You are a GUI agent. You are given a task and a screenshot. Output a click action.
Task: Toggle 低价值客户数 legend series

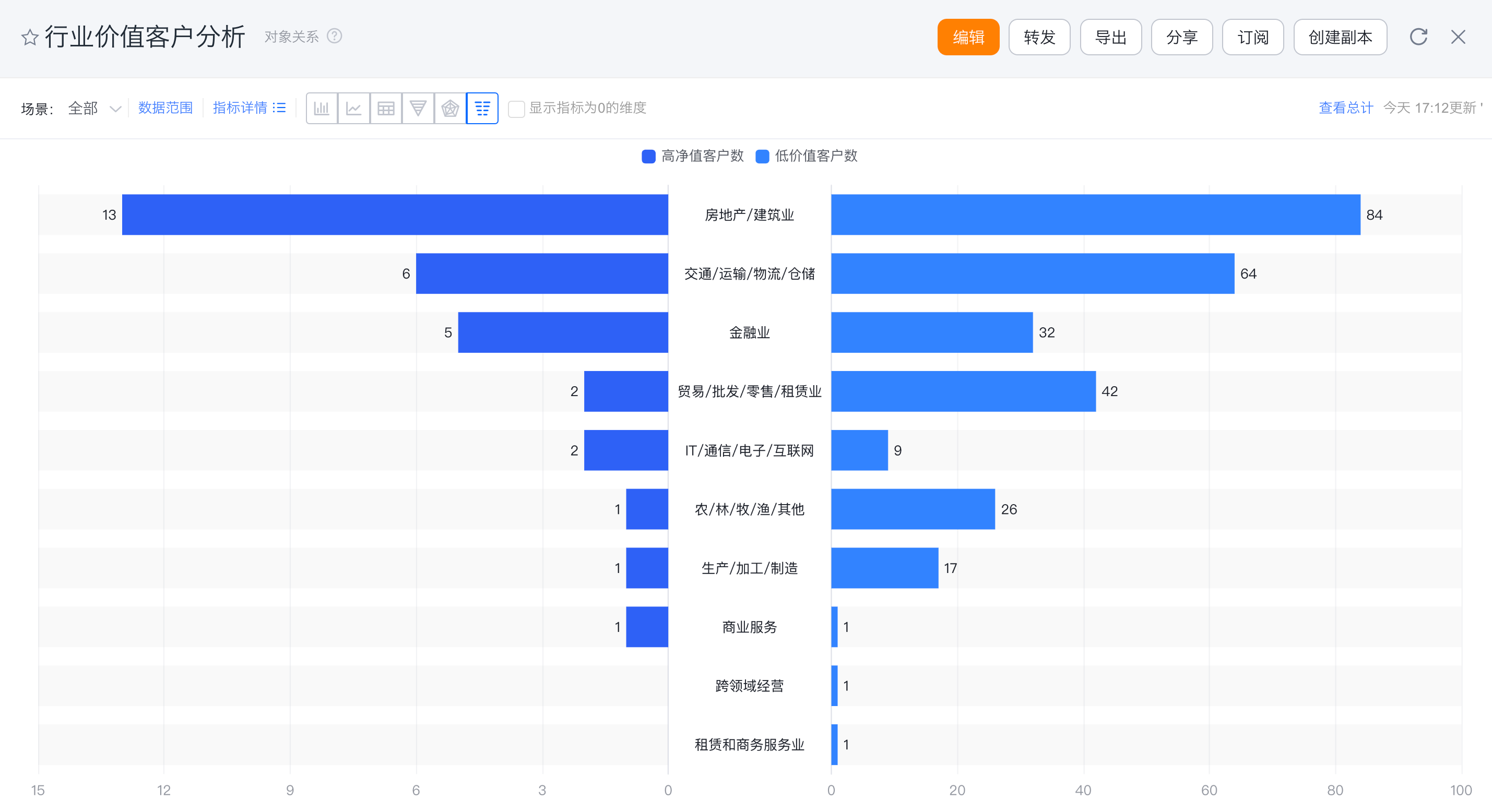click(x=807, y=156)
